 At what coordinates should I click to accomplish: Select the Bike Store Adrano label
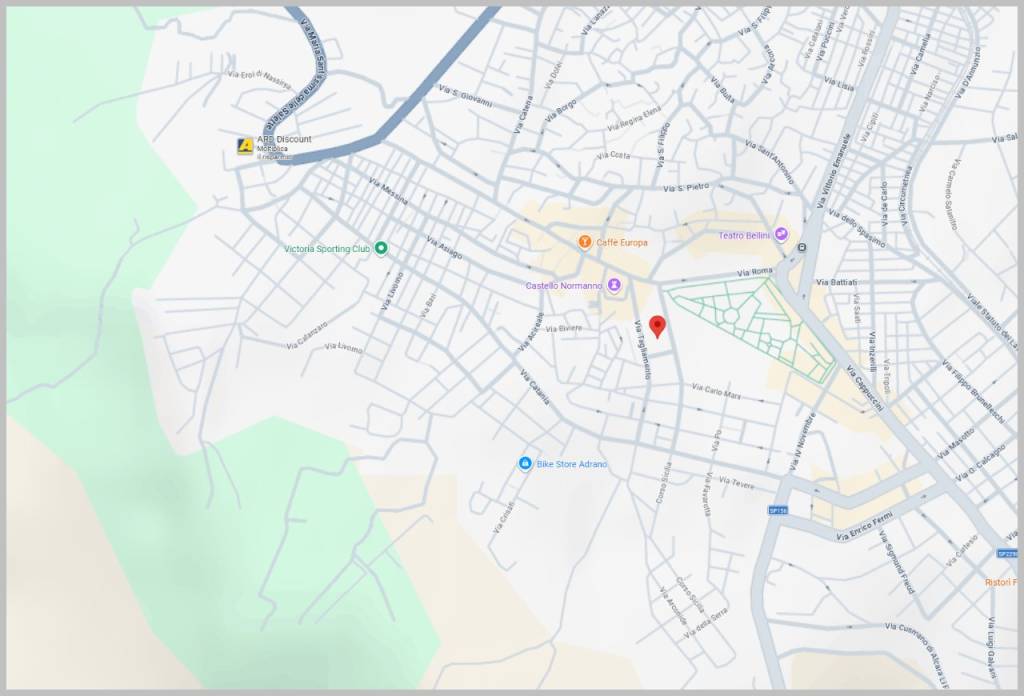click(571, 464)
